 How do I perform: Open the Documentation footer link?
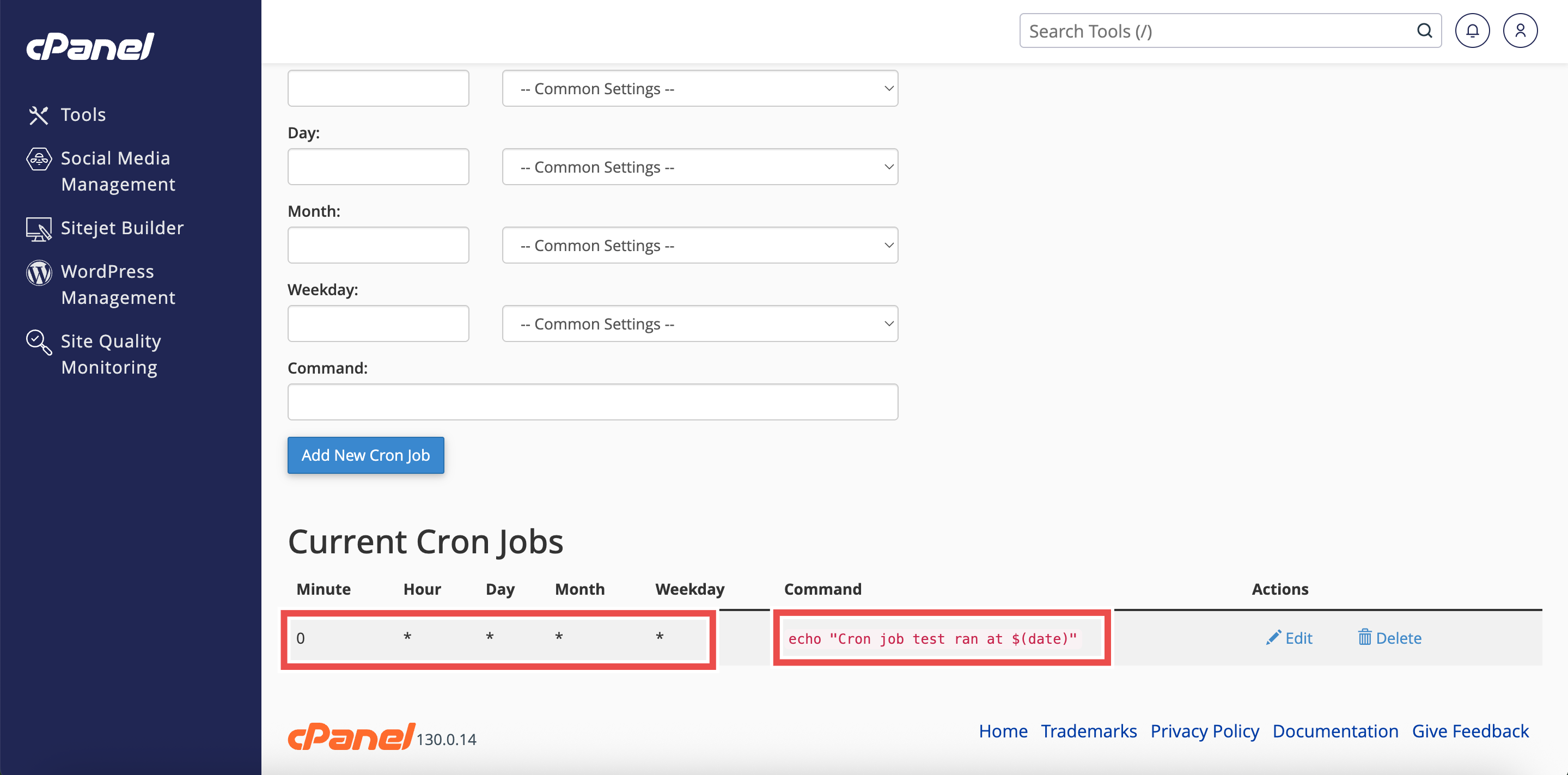(x=1335, y=730)
